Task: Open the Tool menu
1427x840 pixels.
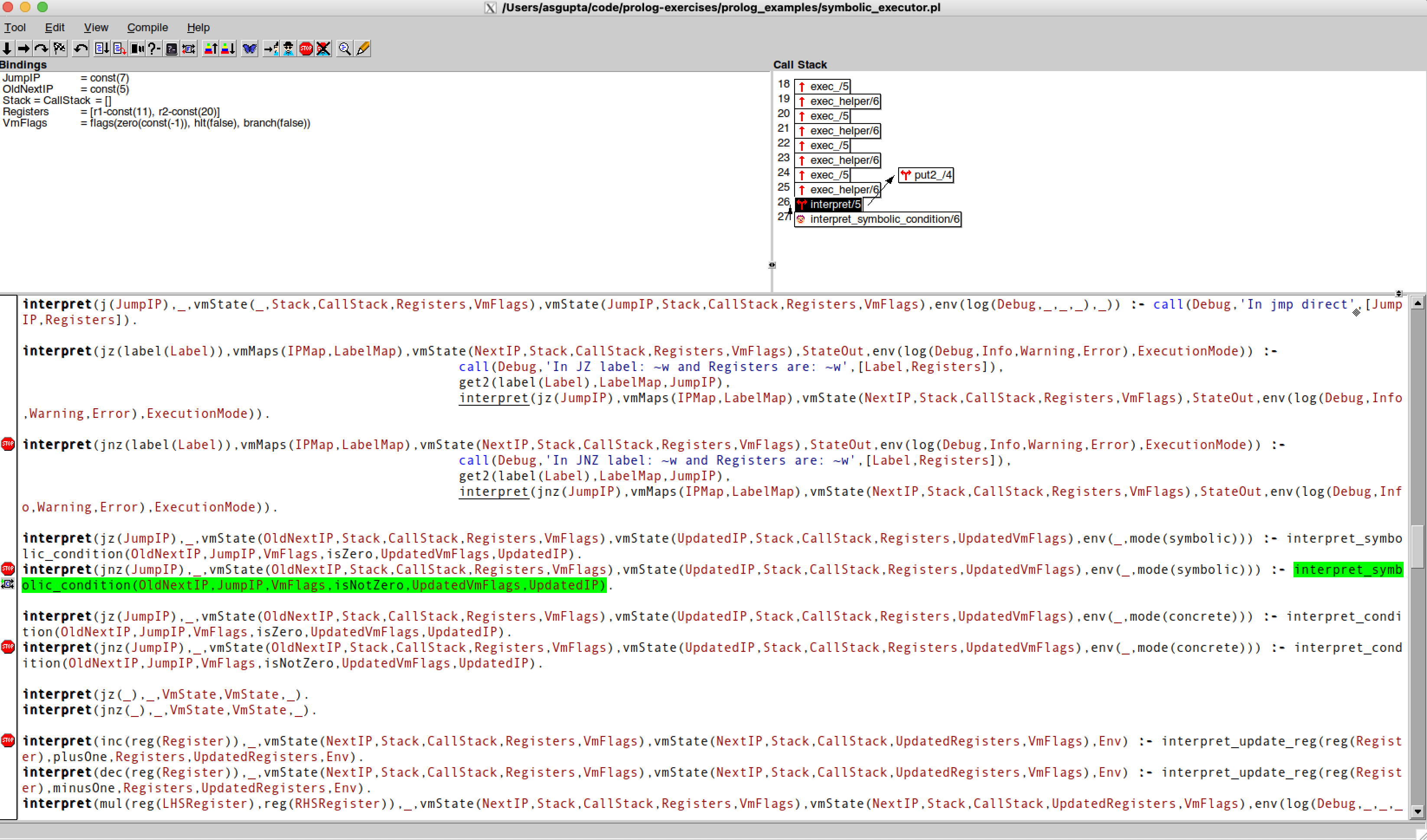Action: pyautogui.click(x=15, y=27)
